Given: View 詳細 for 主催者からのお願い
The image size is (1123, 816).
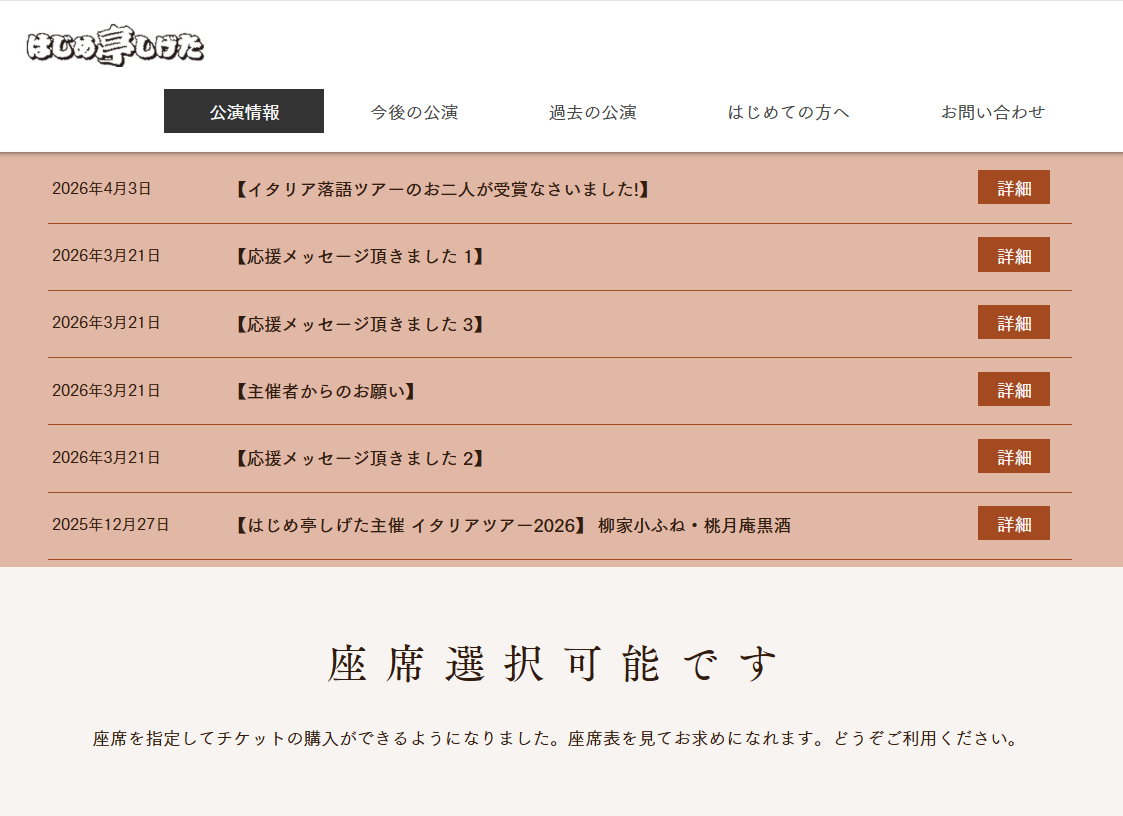Looking at the screenshot, I should click(1013, 389).
